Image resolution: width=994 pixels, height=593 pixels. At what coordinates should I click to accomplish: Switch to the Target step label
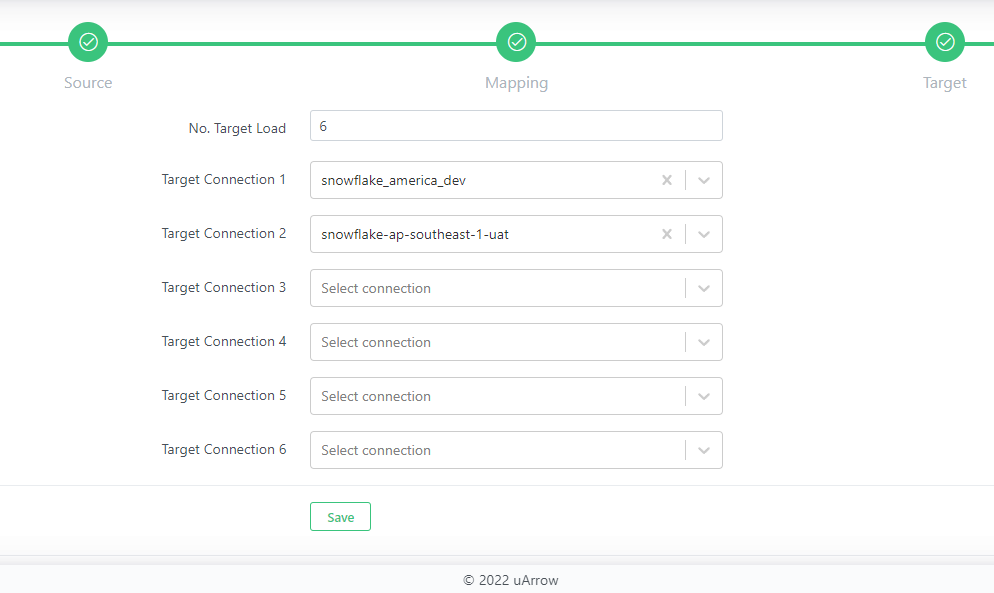click(x=944, y=83)
